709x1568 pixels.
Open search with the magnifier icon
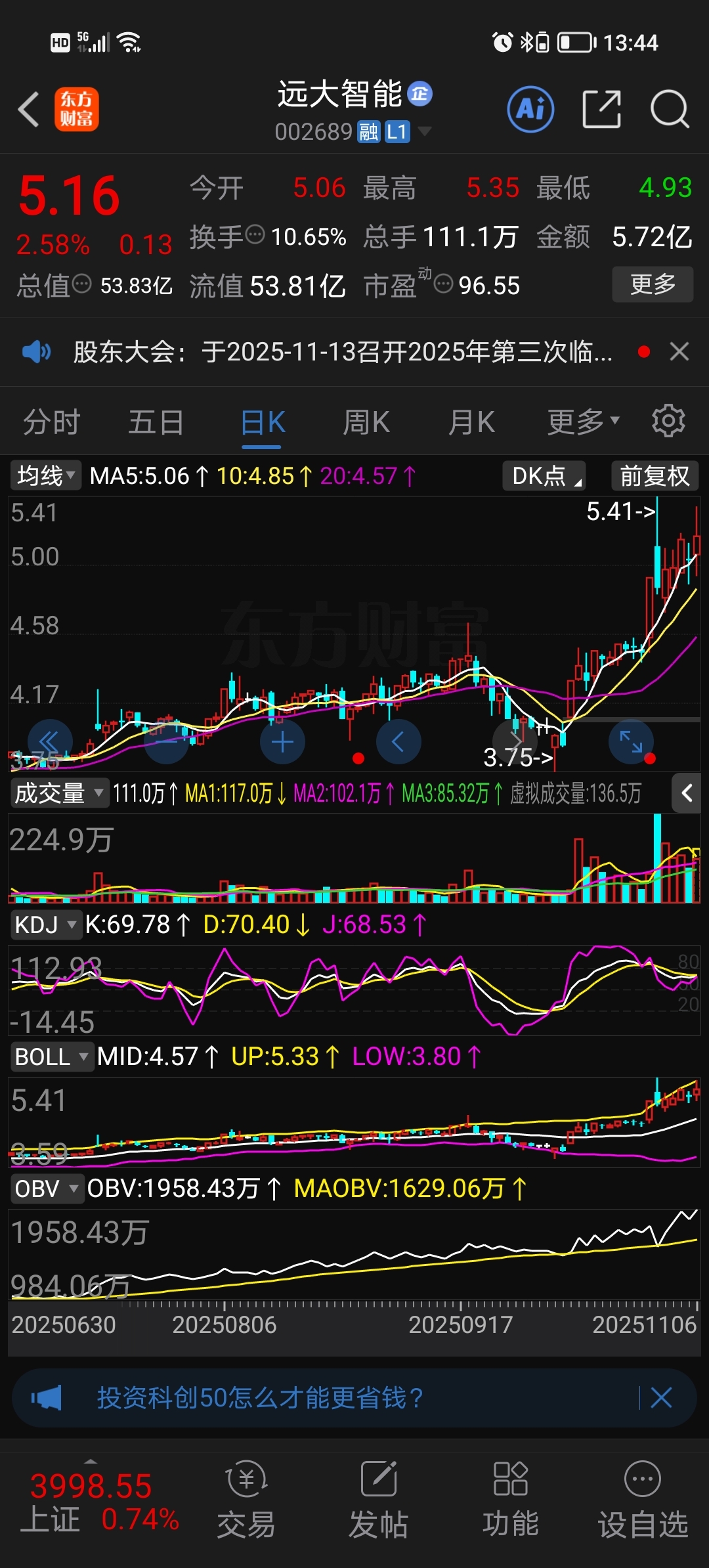coord(670,109)
